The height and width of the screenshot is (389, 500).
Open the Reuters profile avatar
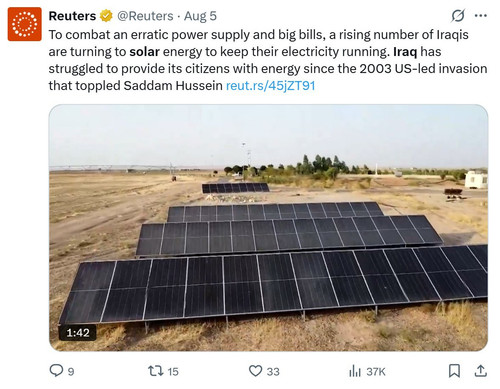point(25,24)
